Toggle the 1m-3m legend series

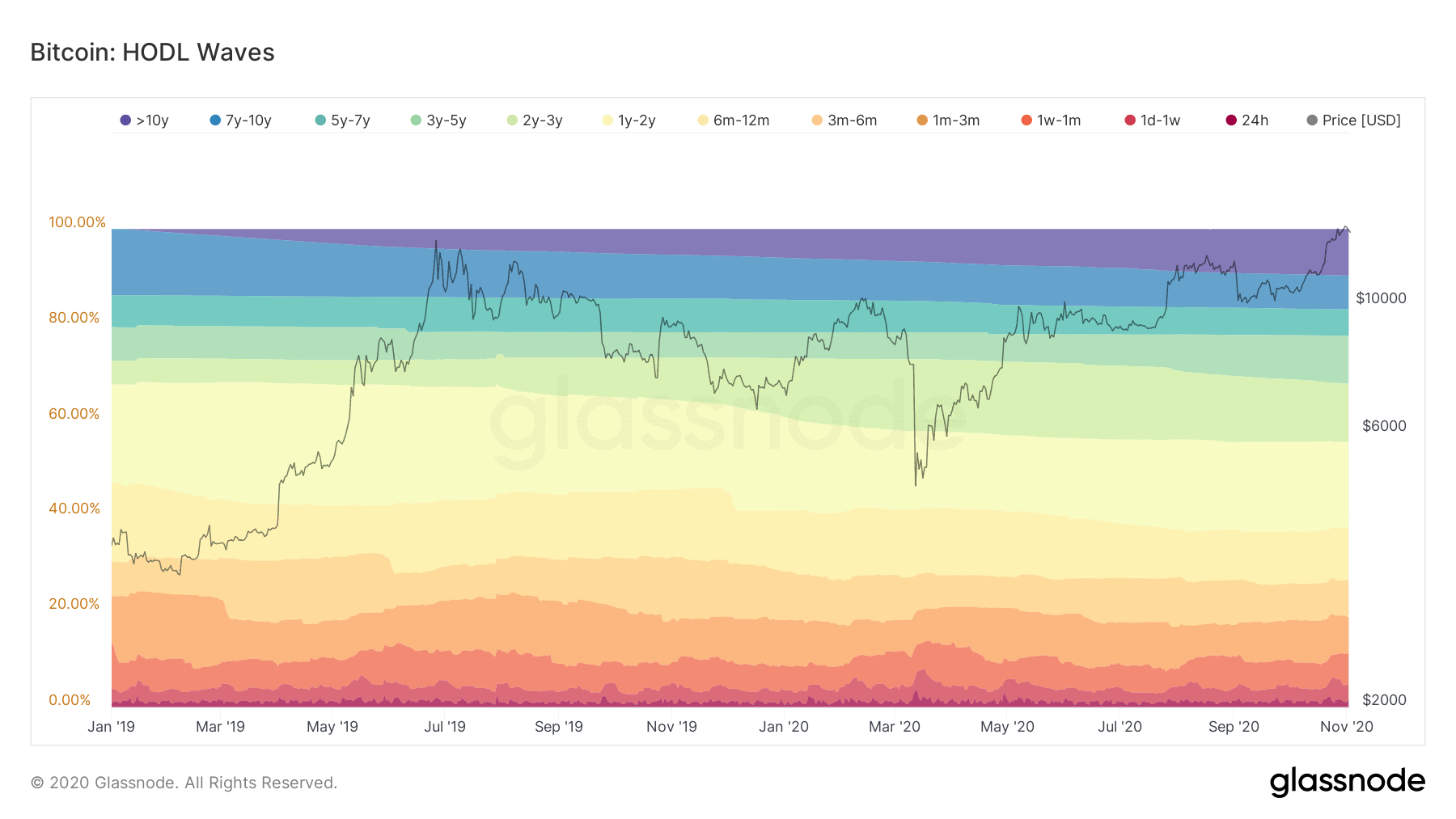pos(948,120)
